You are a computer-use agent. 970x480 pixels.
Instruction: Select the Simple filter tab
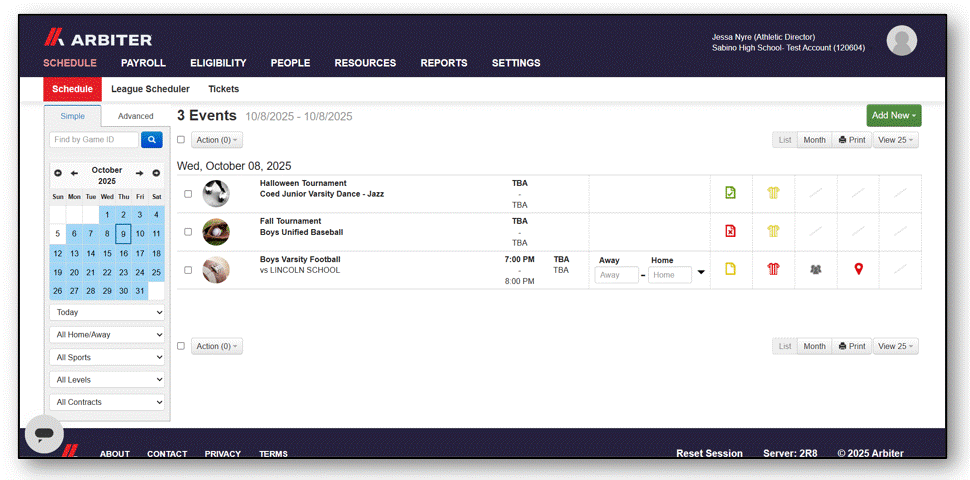coord(72,116)
